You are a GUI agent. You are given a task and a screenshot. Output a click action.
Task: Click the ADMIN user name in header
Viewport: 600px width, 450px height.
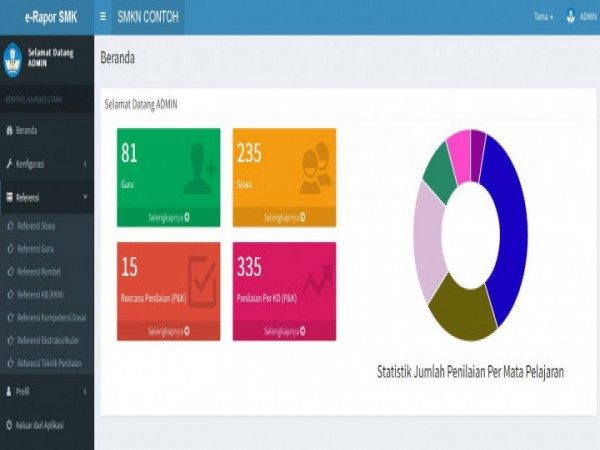[588, 16]
